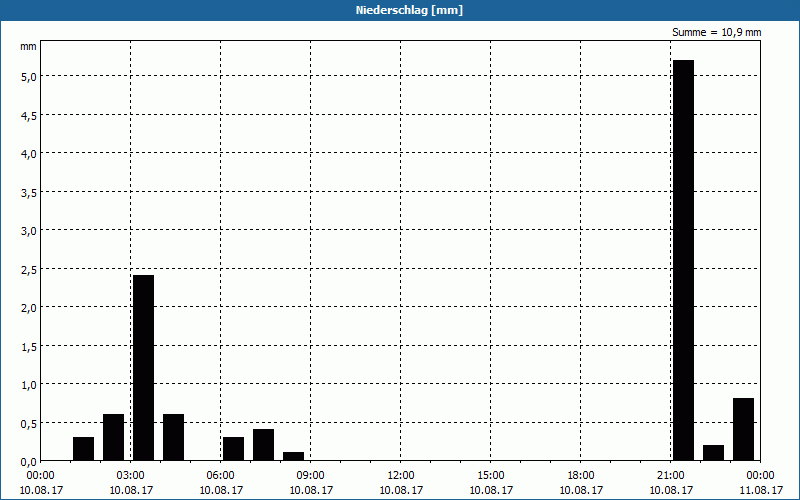Click the '1,0' y-axis label
This screenshot has width=800, height=500.
coord(29,385)
